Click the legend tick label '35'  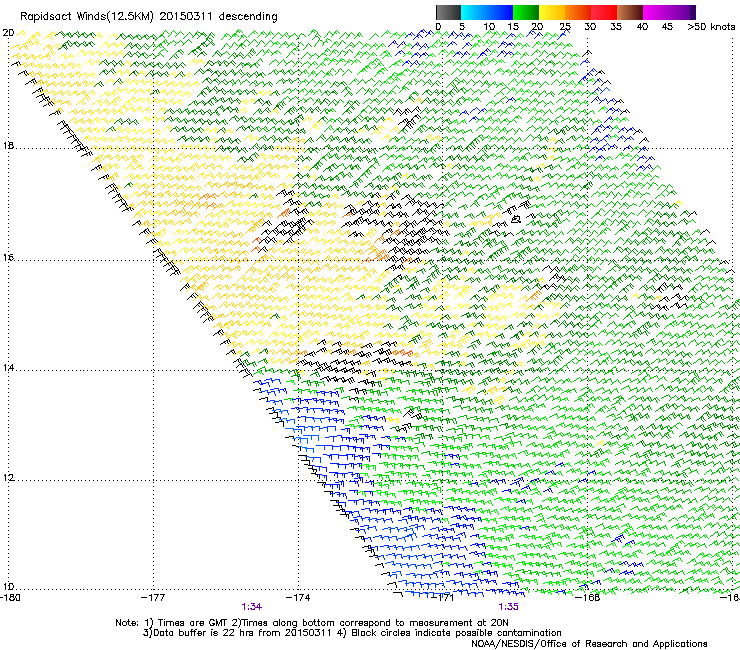coord(616,27)
